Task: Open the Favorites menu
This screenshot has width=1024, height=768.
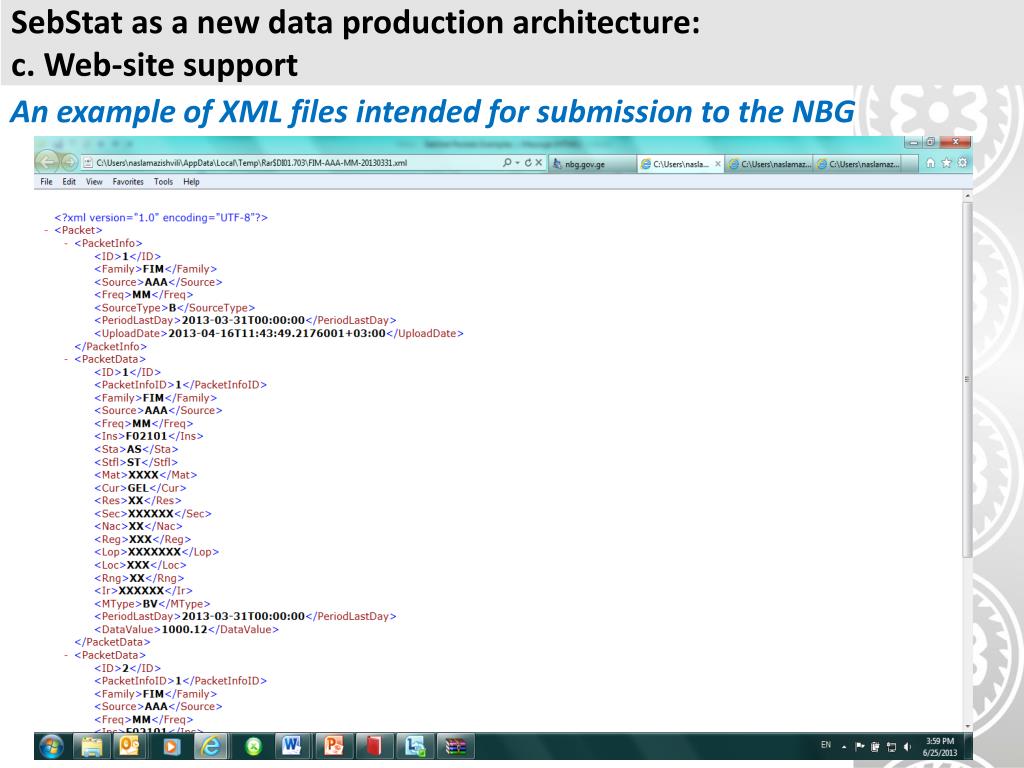Action: click(128, 182)
